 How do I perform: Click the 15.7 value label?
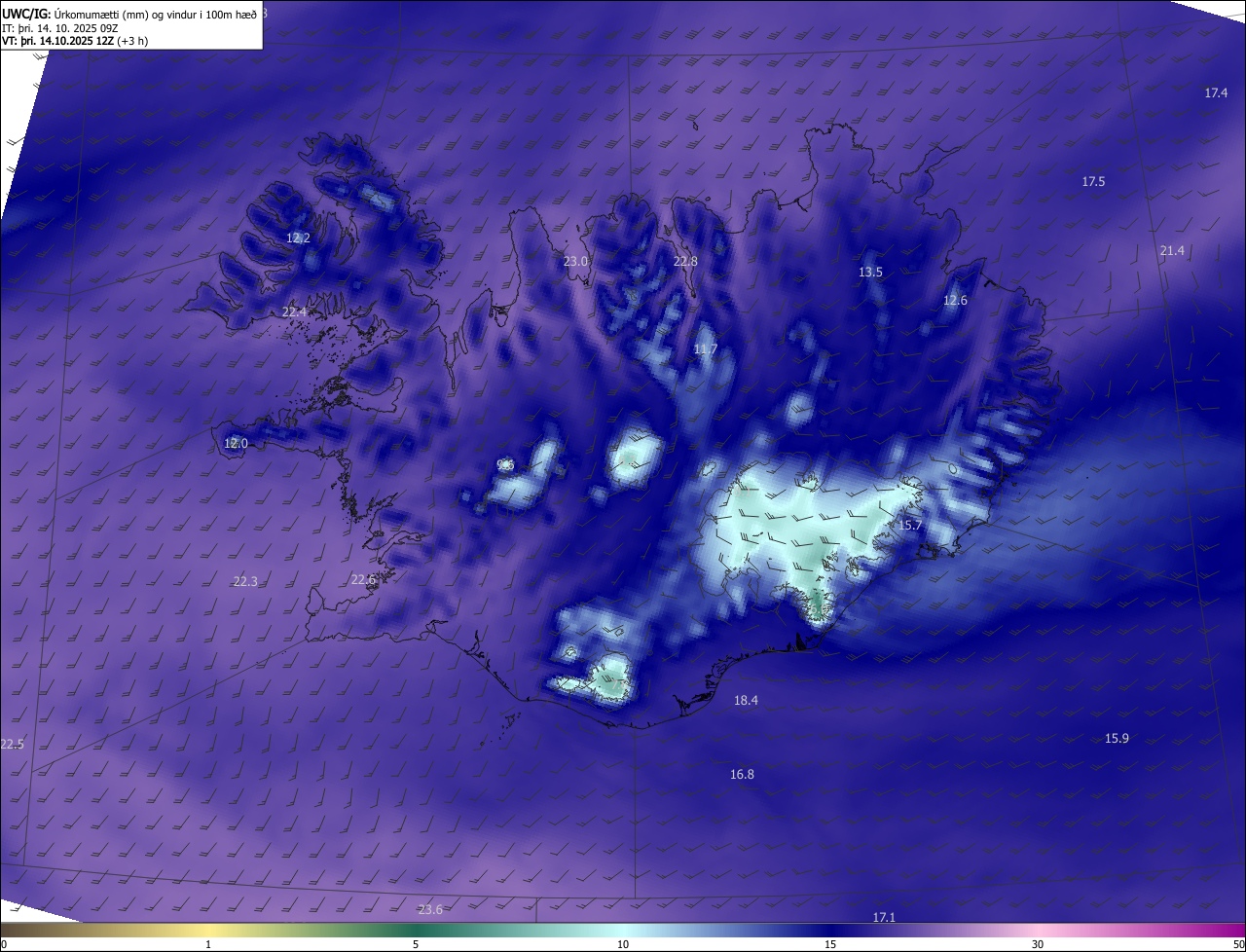point(909,526)
